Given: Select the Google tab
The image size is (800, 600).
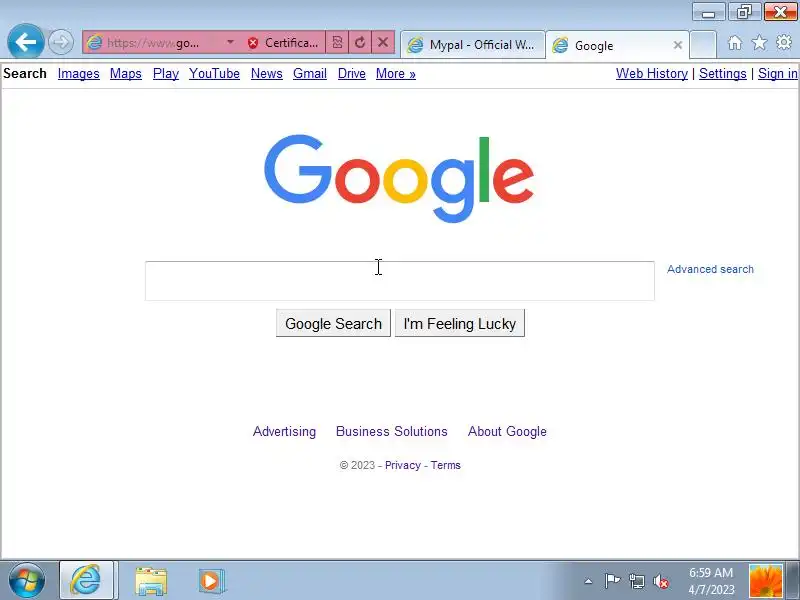Looking at the screenshot, I should (617, 45).
